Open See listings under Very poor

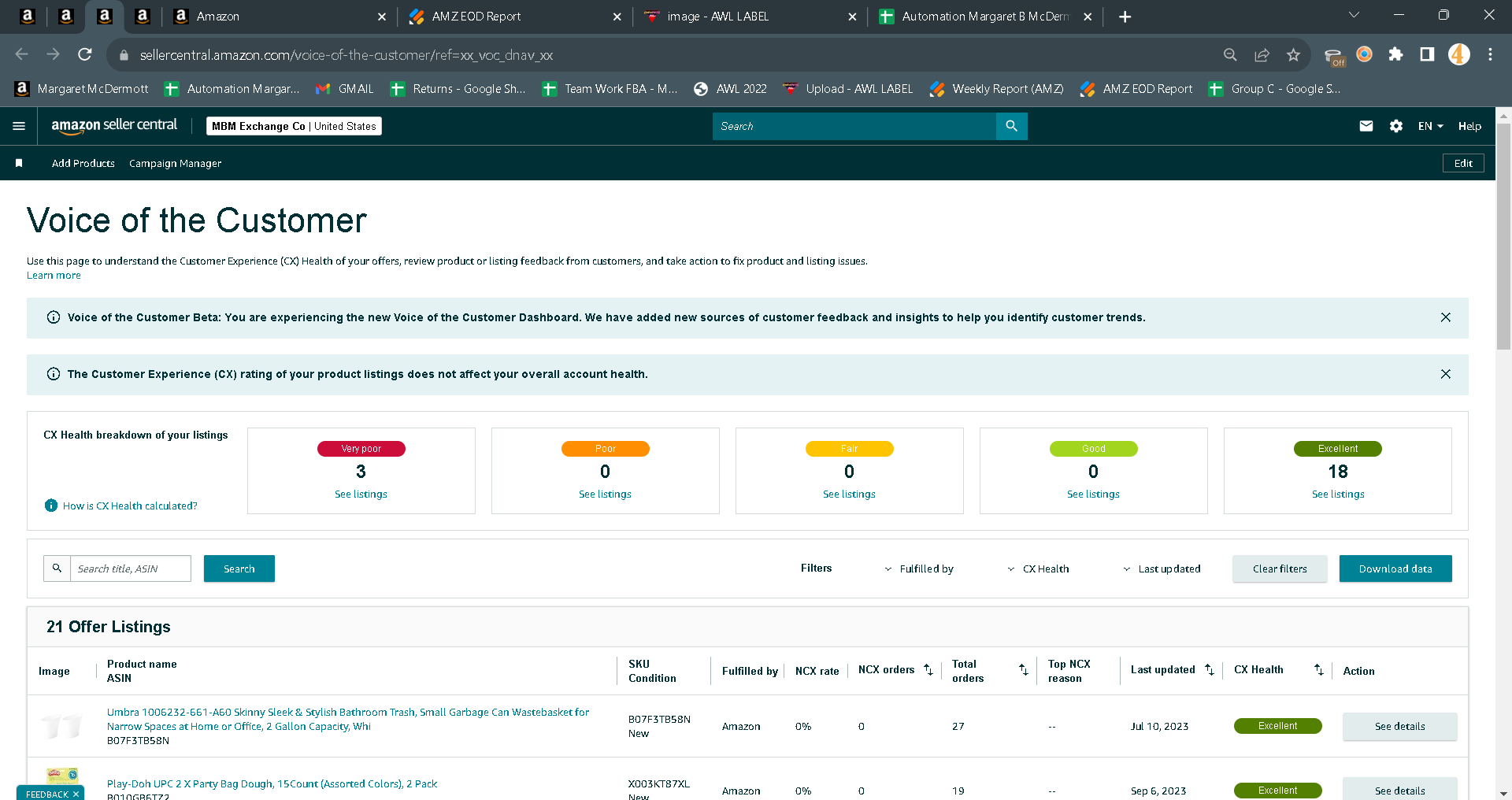[361, 494]
